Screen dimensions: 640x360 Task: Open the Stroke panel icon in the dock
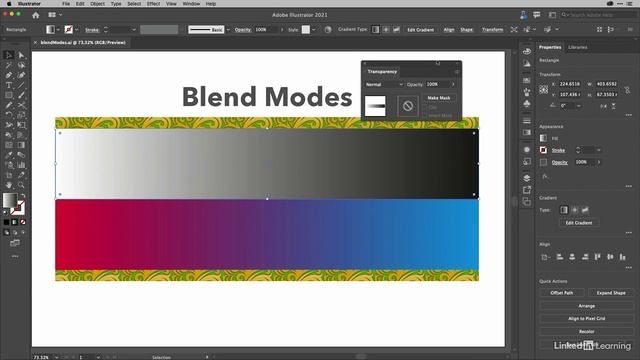pos(527,121)
